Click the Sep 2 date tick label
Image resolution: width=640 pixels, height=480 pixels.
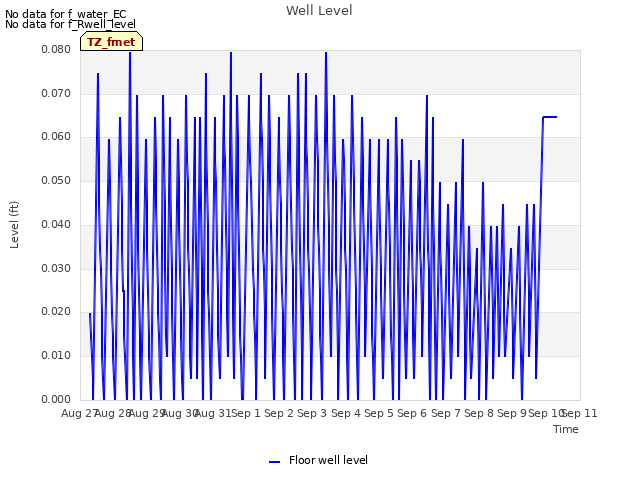pyautogui.click(x=279, y=413)
